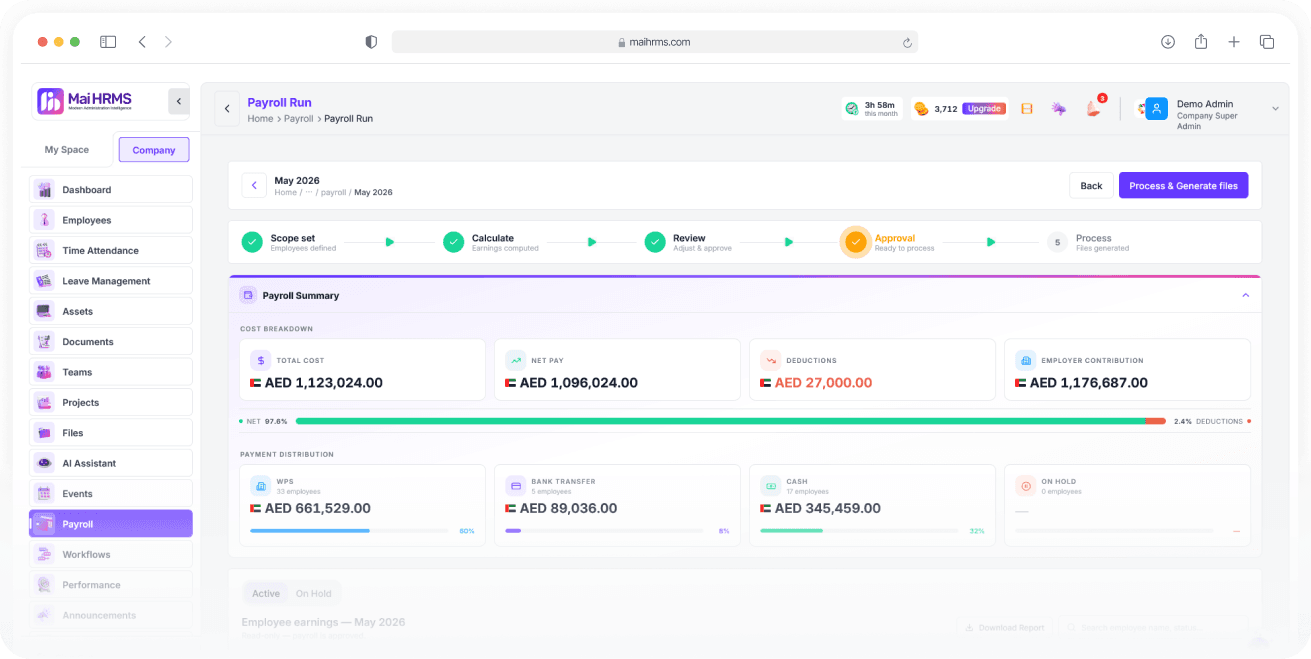Screen dimensions: 1311x659
Task: Click the Projects icon in sidebar
Action: point(44,403)
